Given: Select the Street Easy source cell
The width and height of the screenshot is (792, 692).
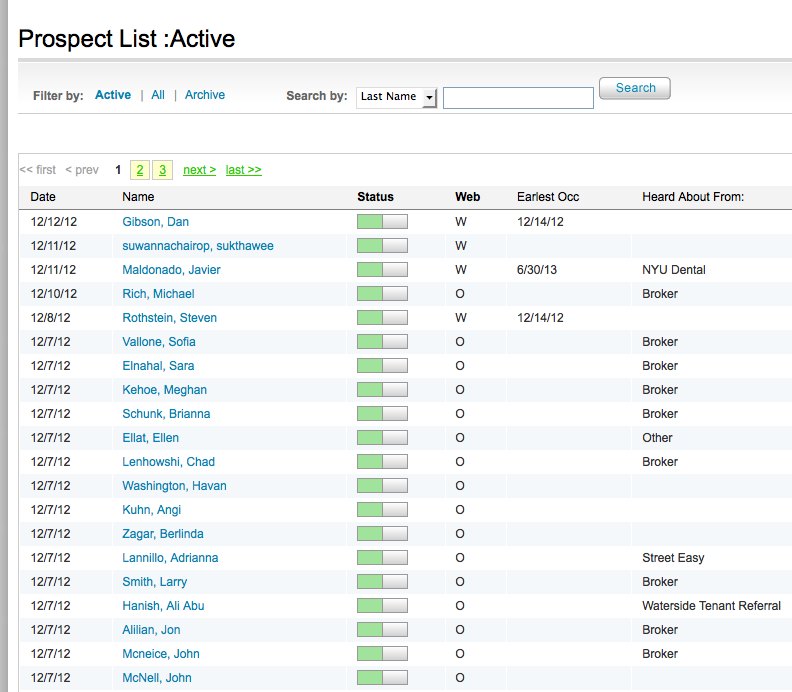Looking at the screenshot, I should point(673,558).
